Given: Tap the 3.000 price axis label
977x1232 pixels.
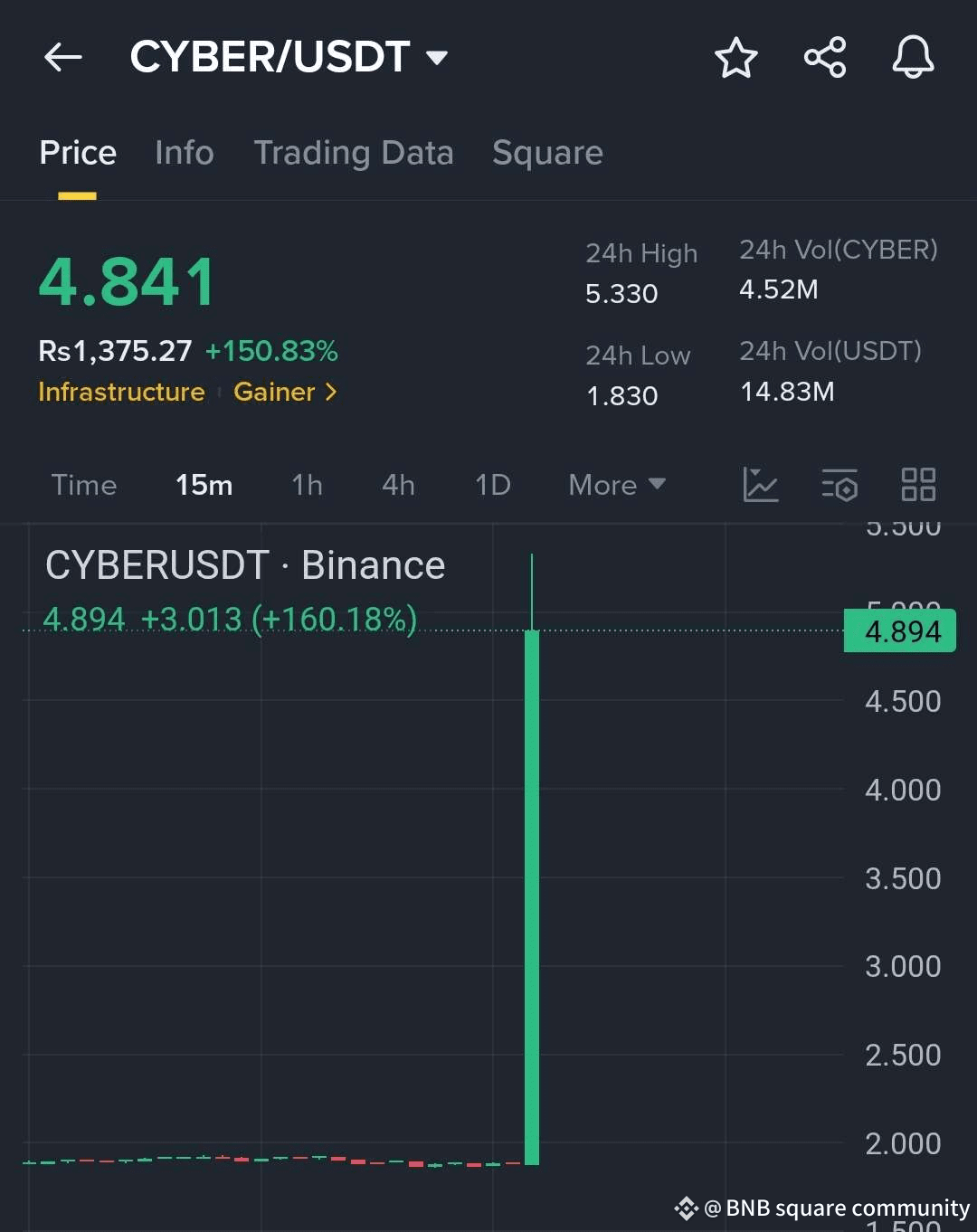Looking at the screenshot, I should [x=903, y=967].
